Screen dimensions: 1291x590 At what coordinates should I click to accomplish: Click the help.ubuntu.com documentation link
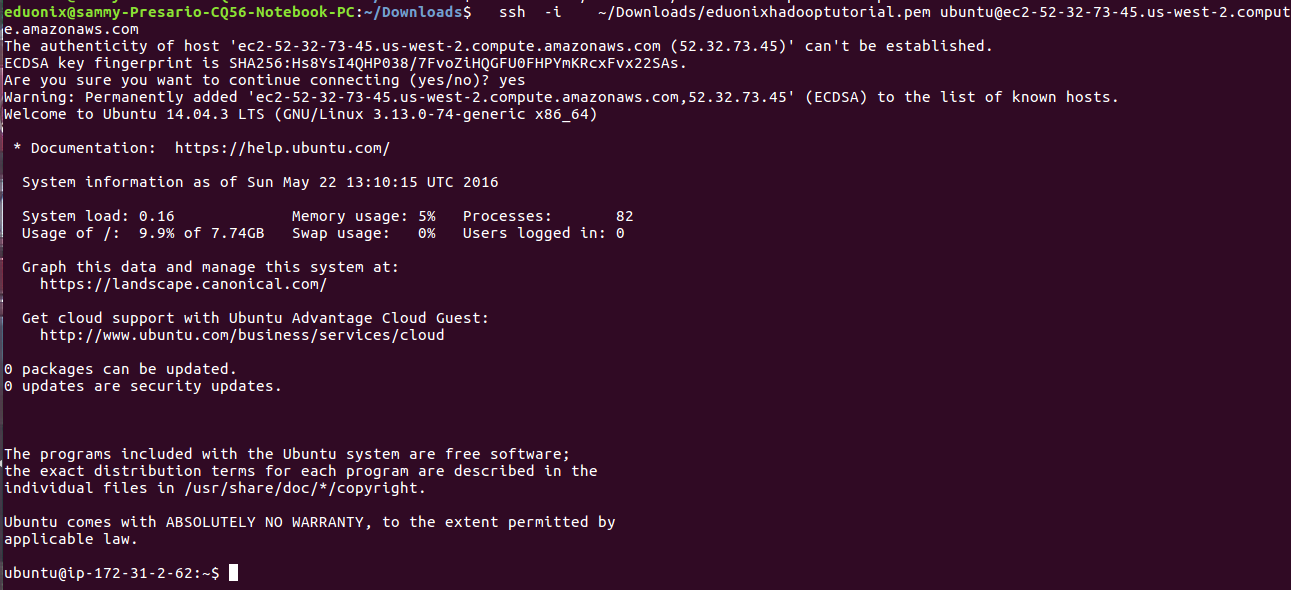(x=282, y=148)
